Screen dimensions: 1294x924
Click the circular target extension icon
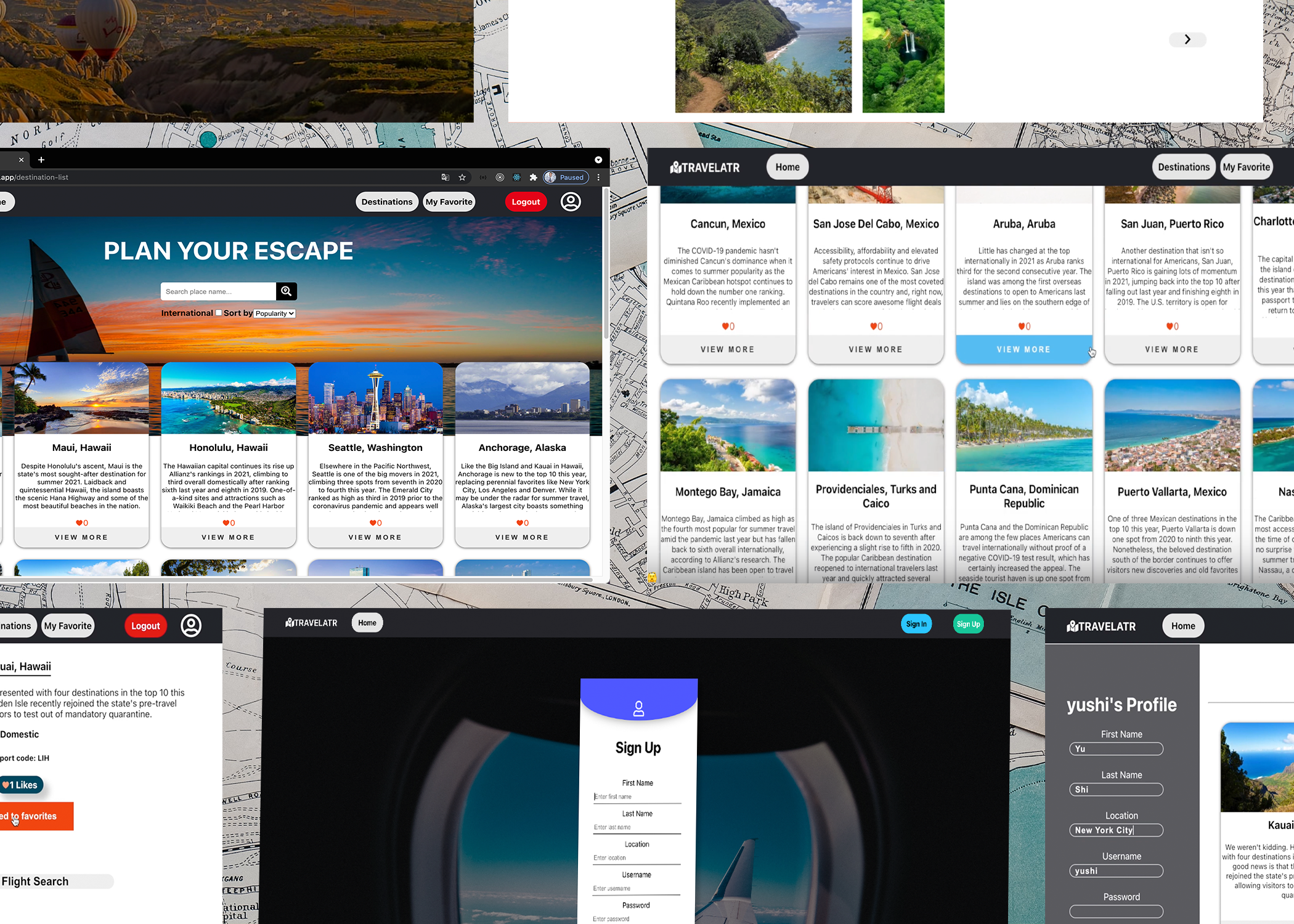(500, 177)
